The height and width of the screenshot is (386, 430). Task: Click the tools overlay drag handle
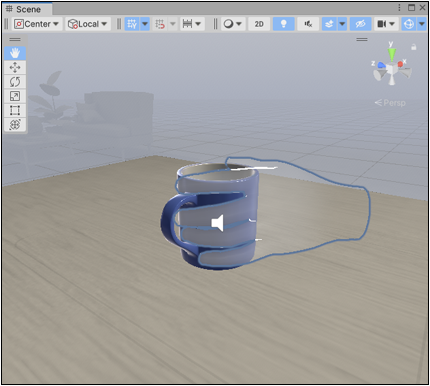(x=15, y=40)
